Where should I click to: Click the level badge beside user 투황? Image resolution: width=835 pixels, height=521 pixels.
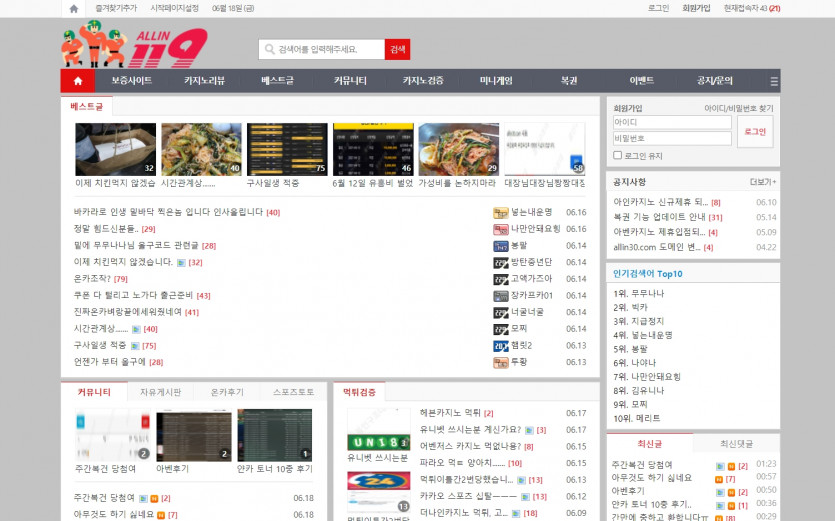tap(501, 362)
